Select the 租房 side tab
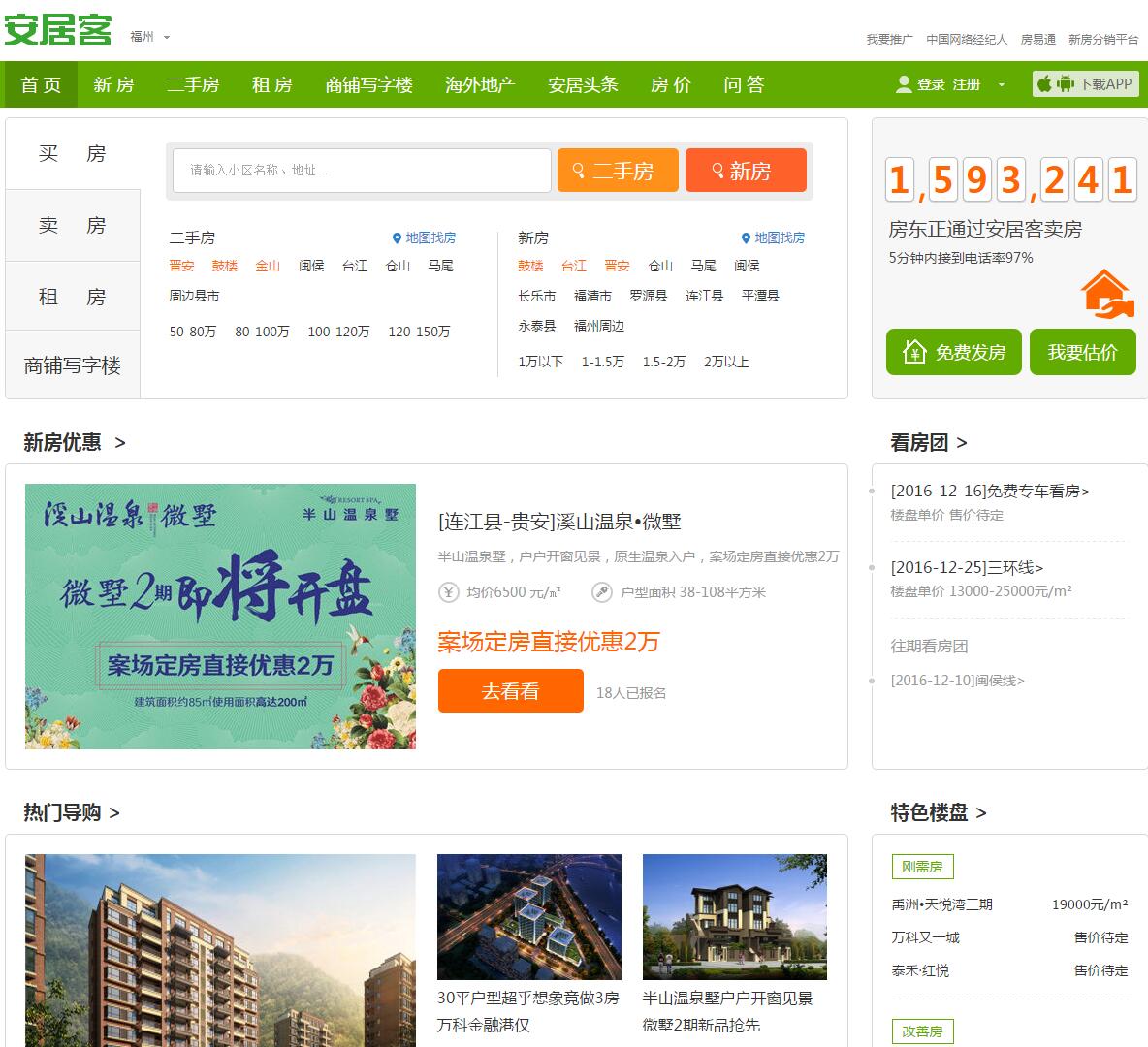 (x=73, y=297)
